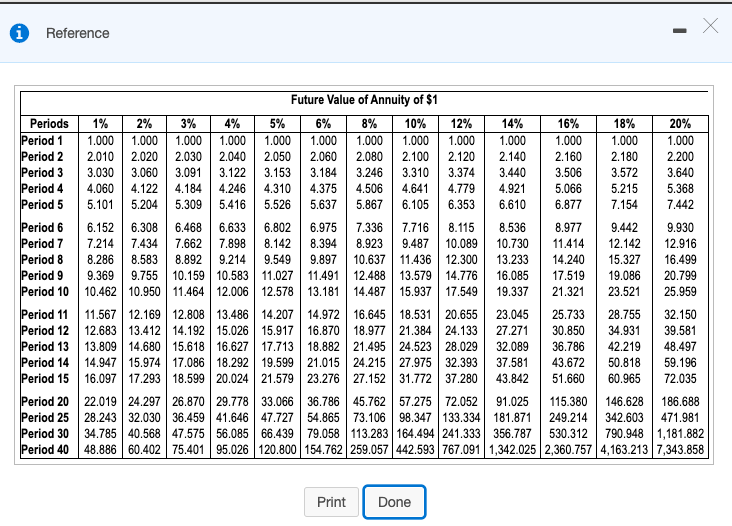This screenshot has height=526, width=732.
Task: Click the value 442.593 in the table
Action: pos(415,449)
